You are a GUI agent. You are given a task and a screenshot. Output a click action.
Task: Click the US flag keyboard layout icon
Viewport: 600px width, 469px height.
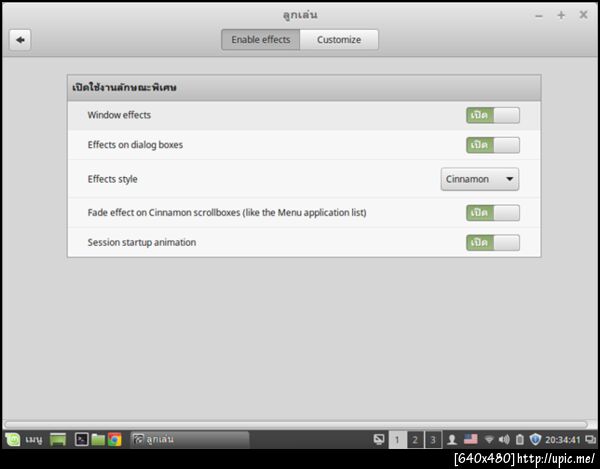[x=471, y=439]
